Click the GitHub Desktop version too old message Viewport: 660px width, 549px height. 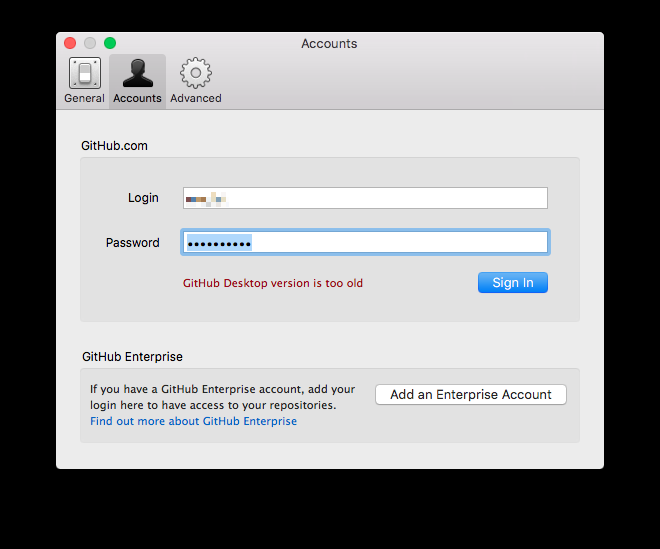point(273,283)
